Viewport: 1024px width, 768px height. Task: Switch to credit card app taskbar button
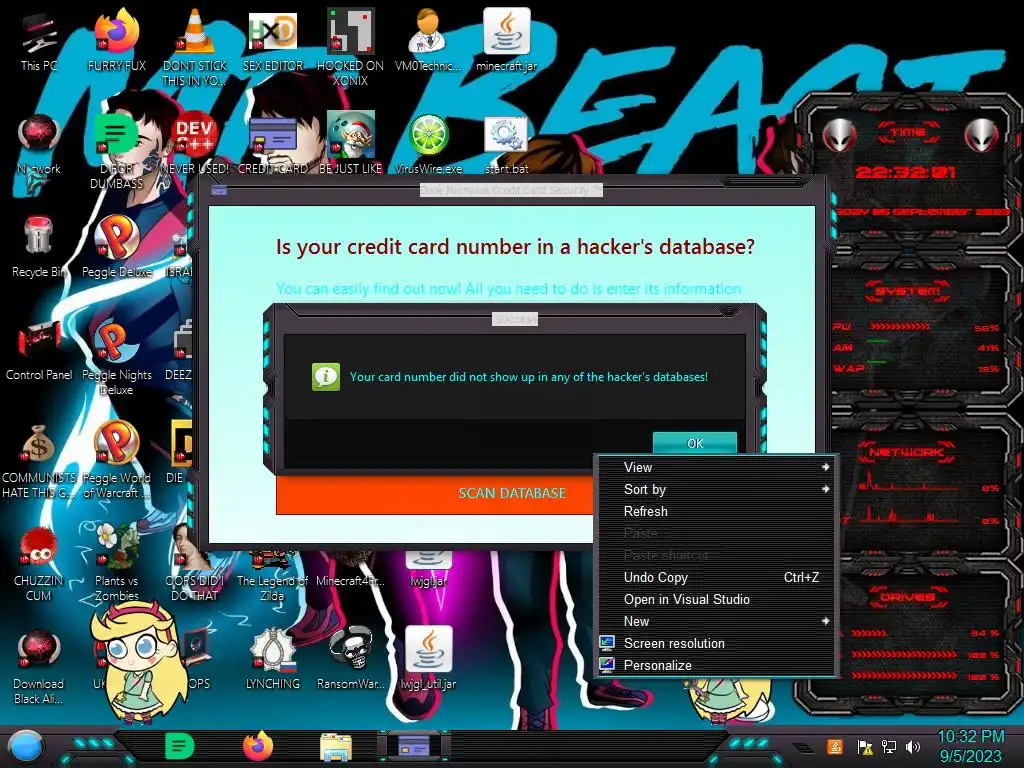[x=414, y=746]
